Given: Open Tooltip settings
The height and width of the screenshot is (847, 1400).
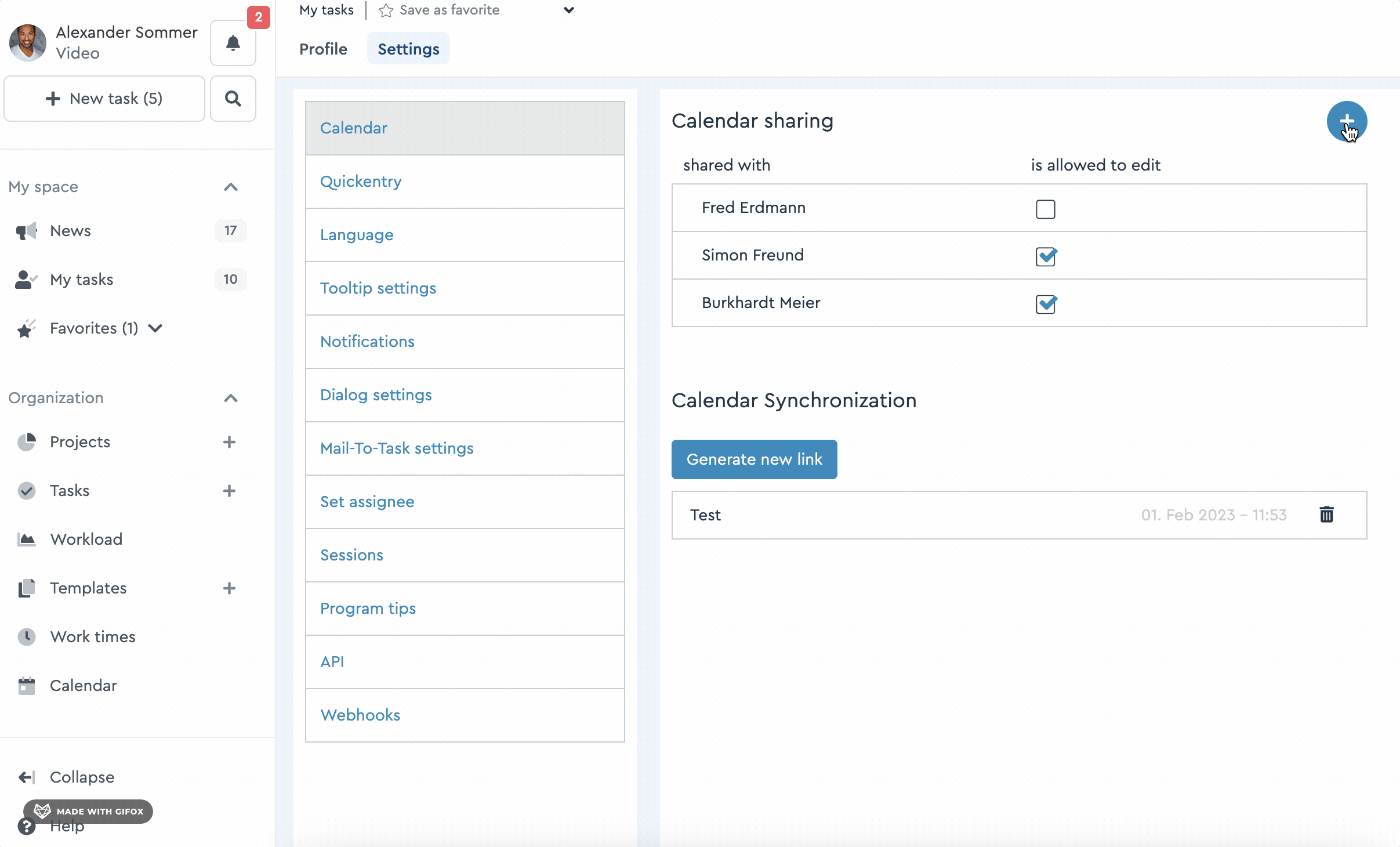Looking at the screenshot, I should [x=465, y=288].
